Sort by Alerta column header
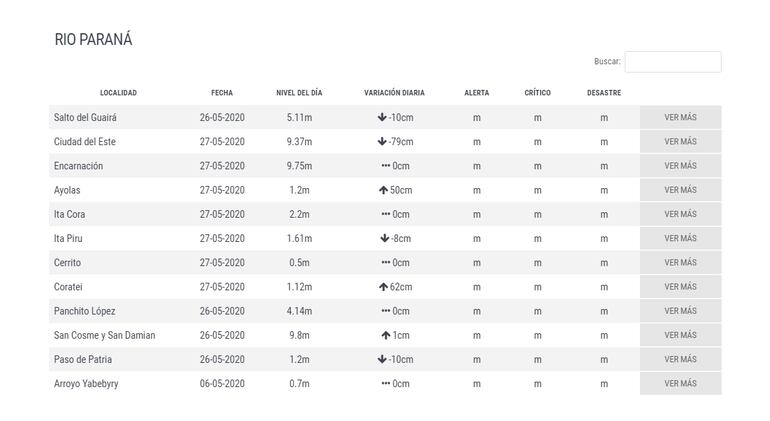This screenshot has height=421, width=770. (x=477, y=93)
